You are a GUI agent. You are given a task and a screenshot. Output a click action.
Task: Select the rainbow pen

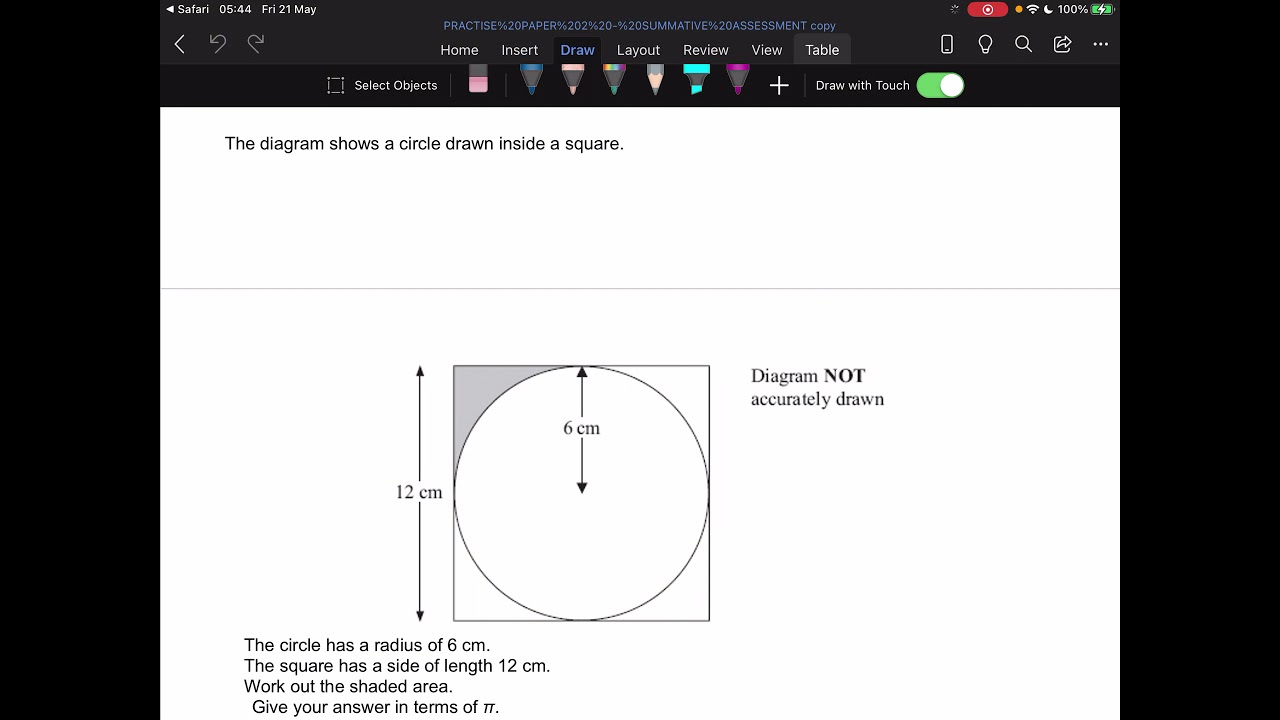pos(614,80)
